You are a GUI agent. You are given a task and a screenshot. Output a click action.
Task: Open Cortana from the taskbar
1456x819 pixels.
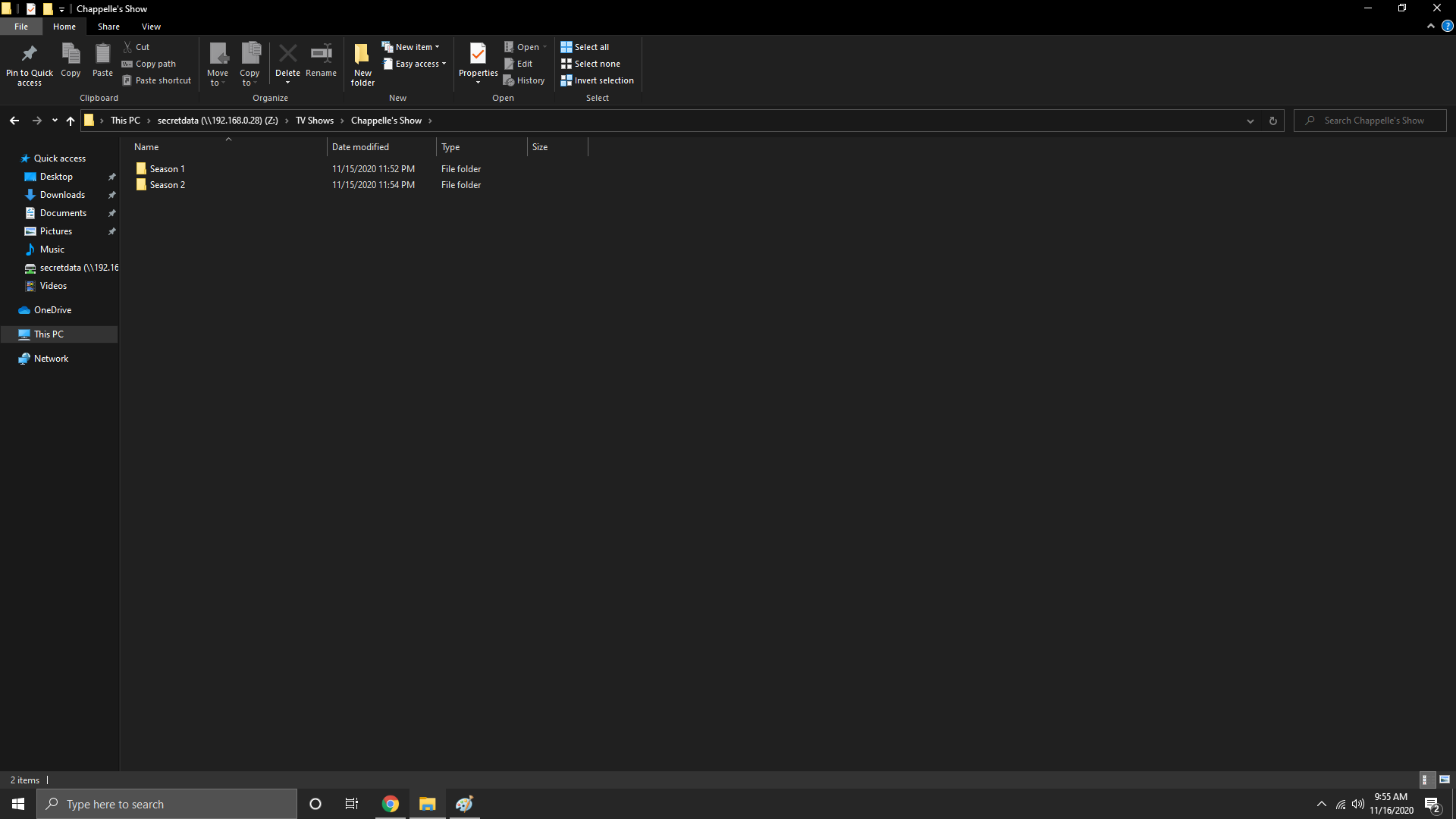pyautogui.click(x=315, y=804)
